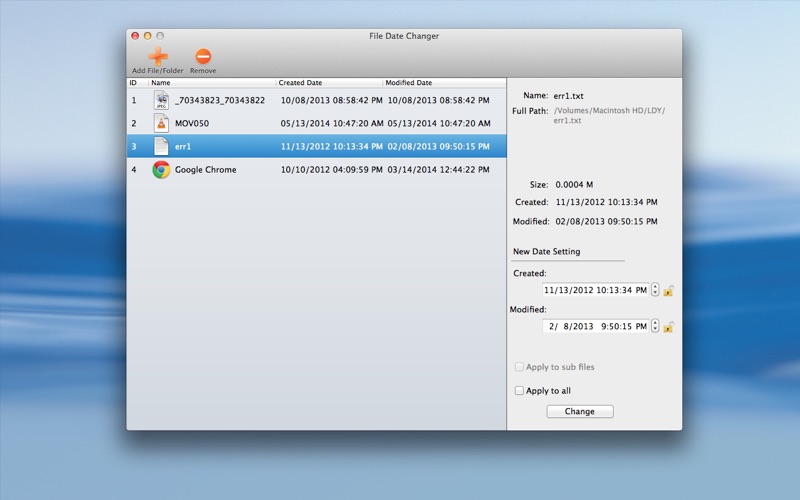The height and width of the screenshot is (500, 800).
Task: Toggle the lock icon beside Created date field
Action: 668,290
